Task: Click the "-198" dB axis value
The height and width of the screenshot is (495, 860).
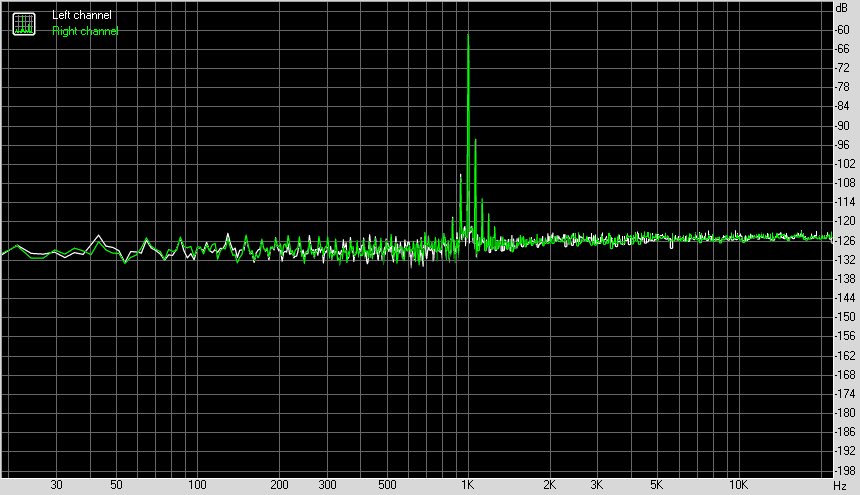Action: pyautogui.click(x=844, y=470)
